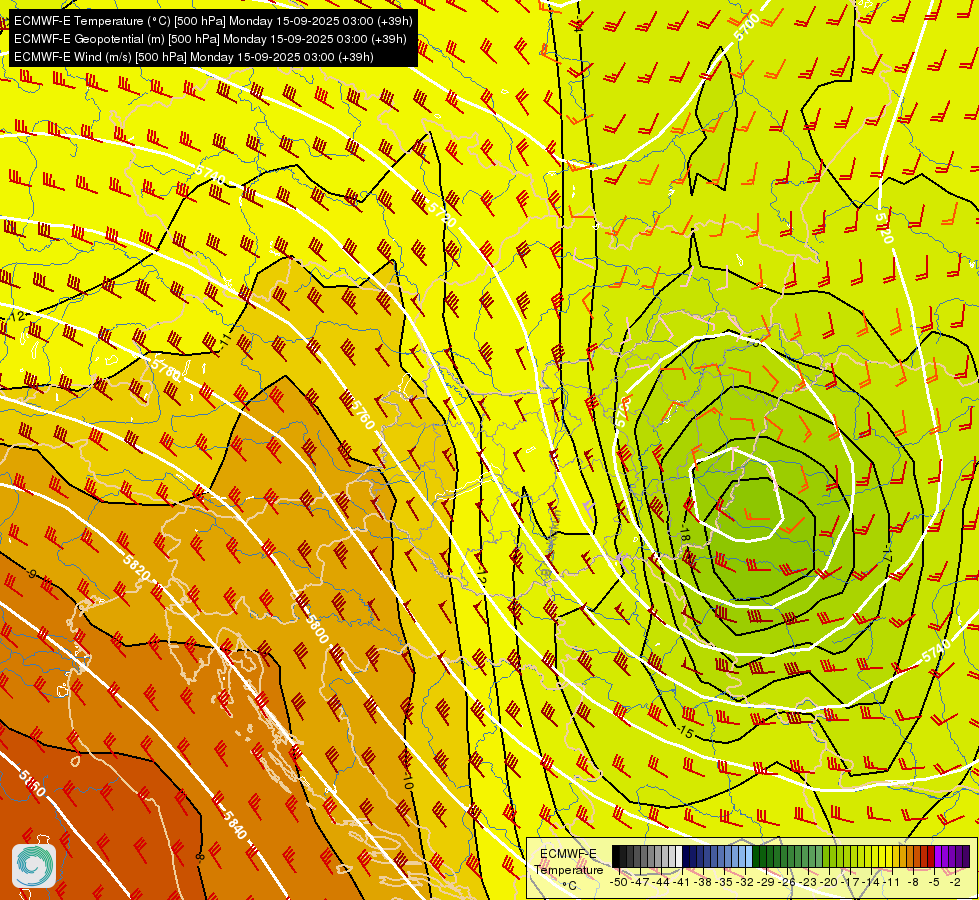Click the -17 tick label in the legend

(850, 883)
